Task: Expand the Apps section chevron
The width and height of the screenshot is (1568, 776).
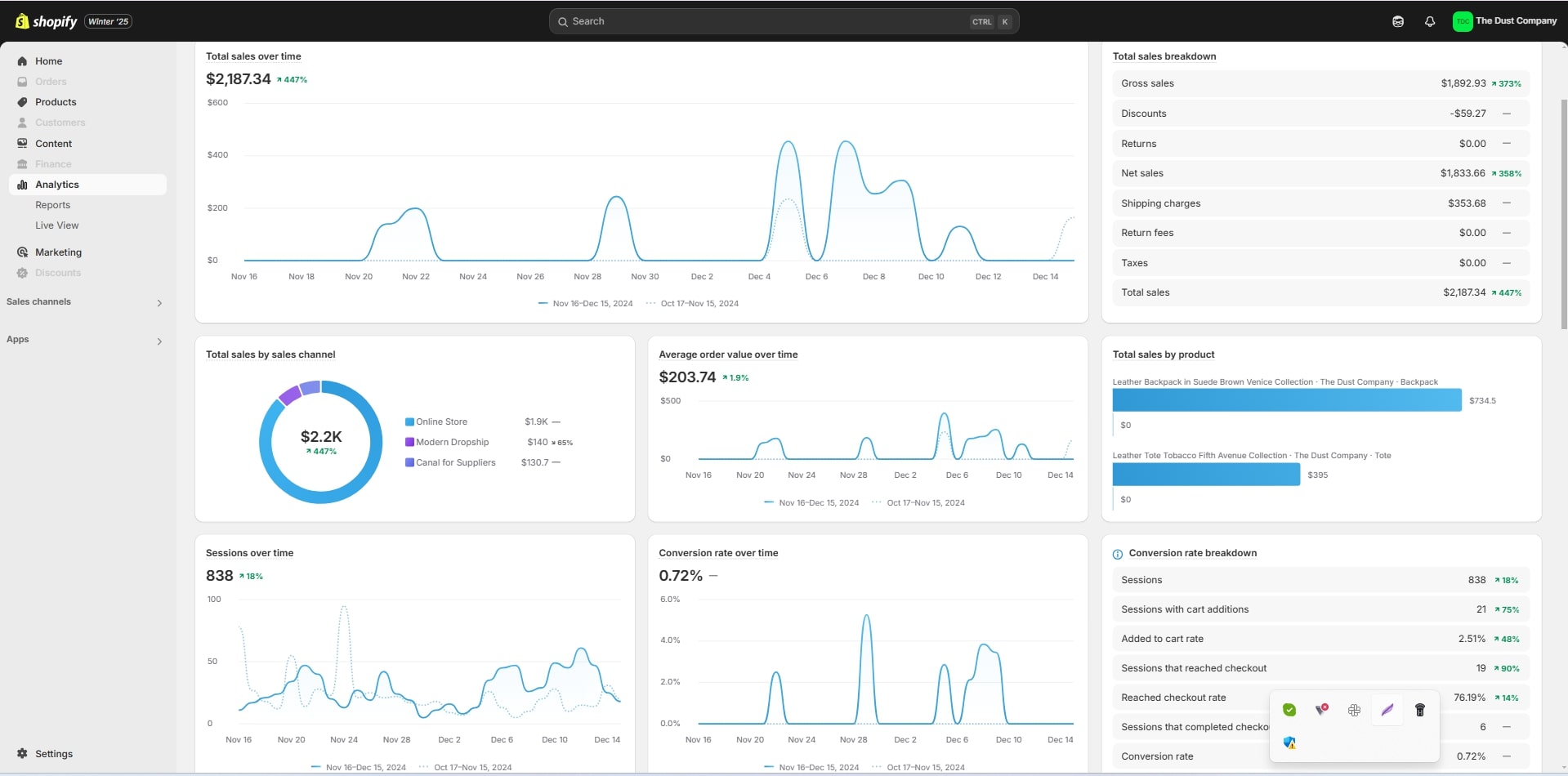Action: pyautogui.click(x=159, y=341)
